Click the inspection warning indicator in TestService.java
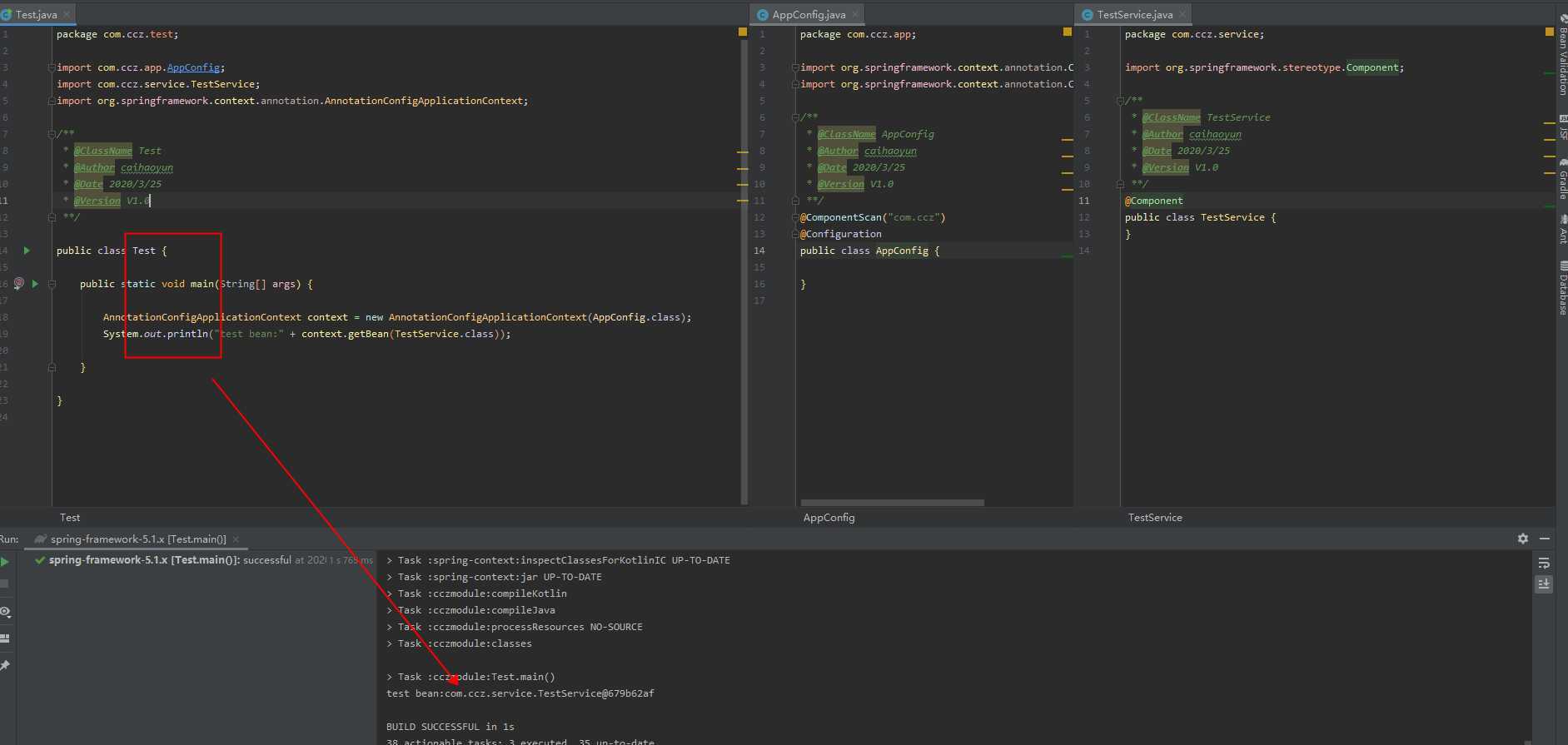 tap(1549, 32)
